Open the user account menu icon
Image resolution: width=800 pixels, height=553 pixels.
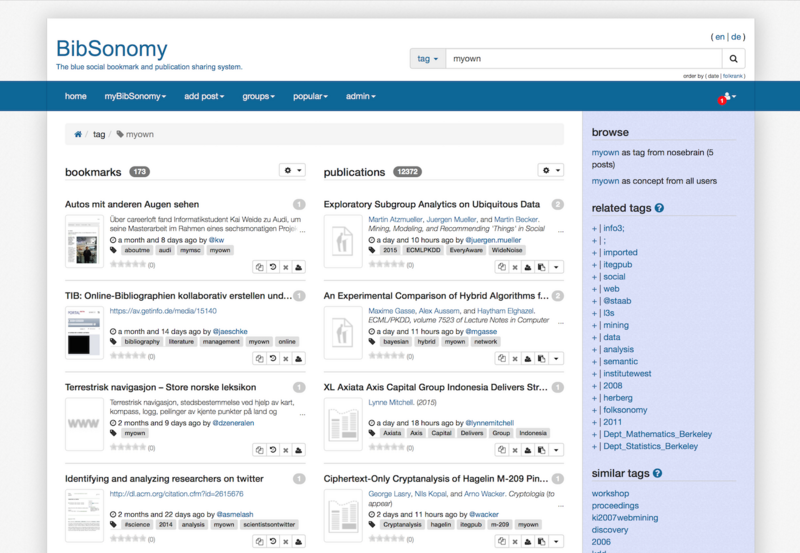728,97
